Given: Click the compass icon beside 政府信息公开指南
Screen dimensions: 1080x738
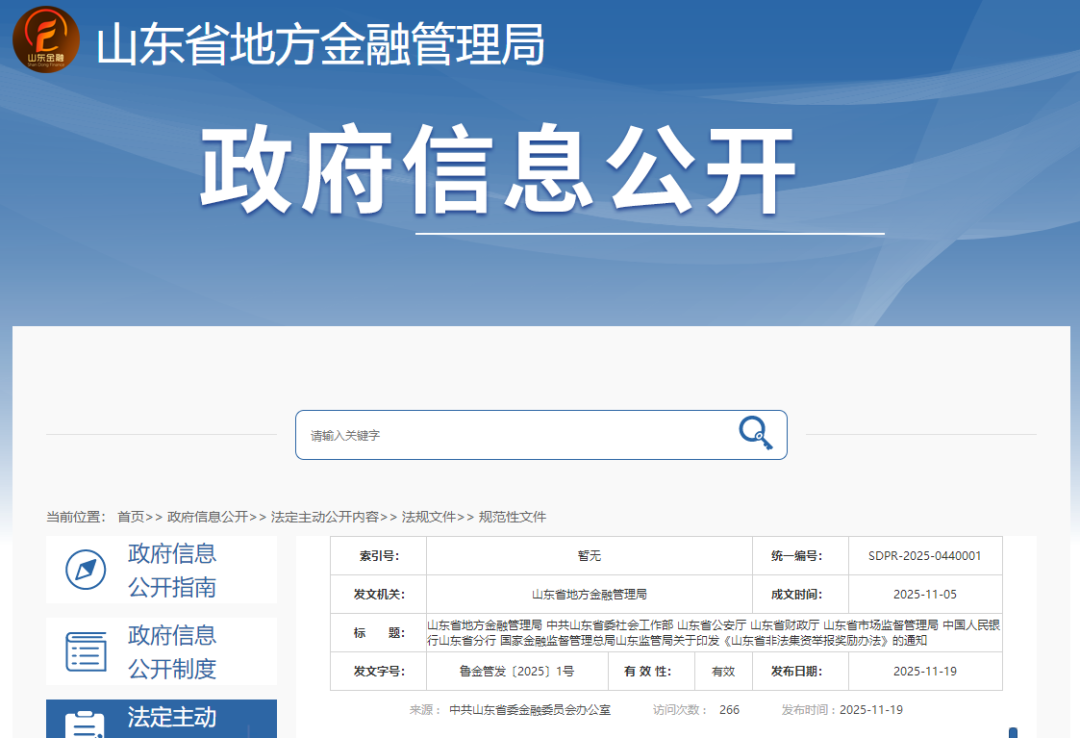Looking at the screenshot, I should click(88, 569).
